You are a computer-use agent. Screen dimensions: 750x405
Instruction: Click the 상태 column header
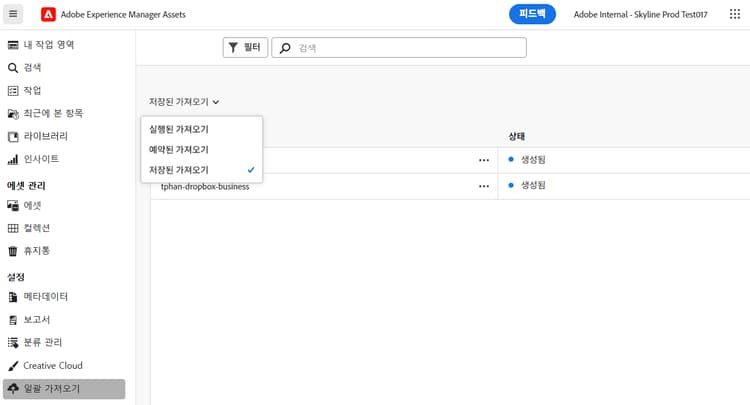point(517,137)
